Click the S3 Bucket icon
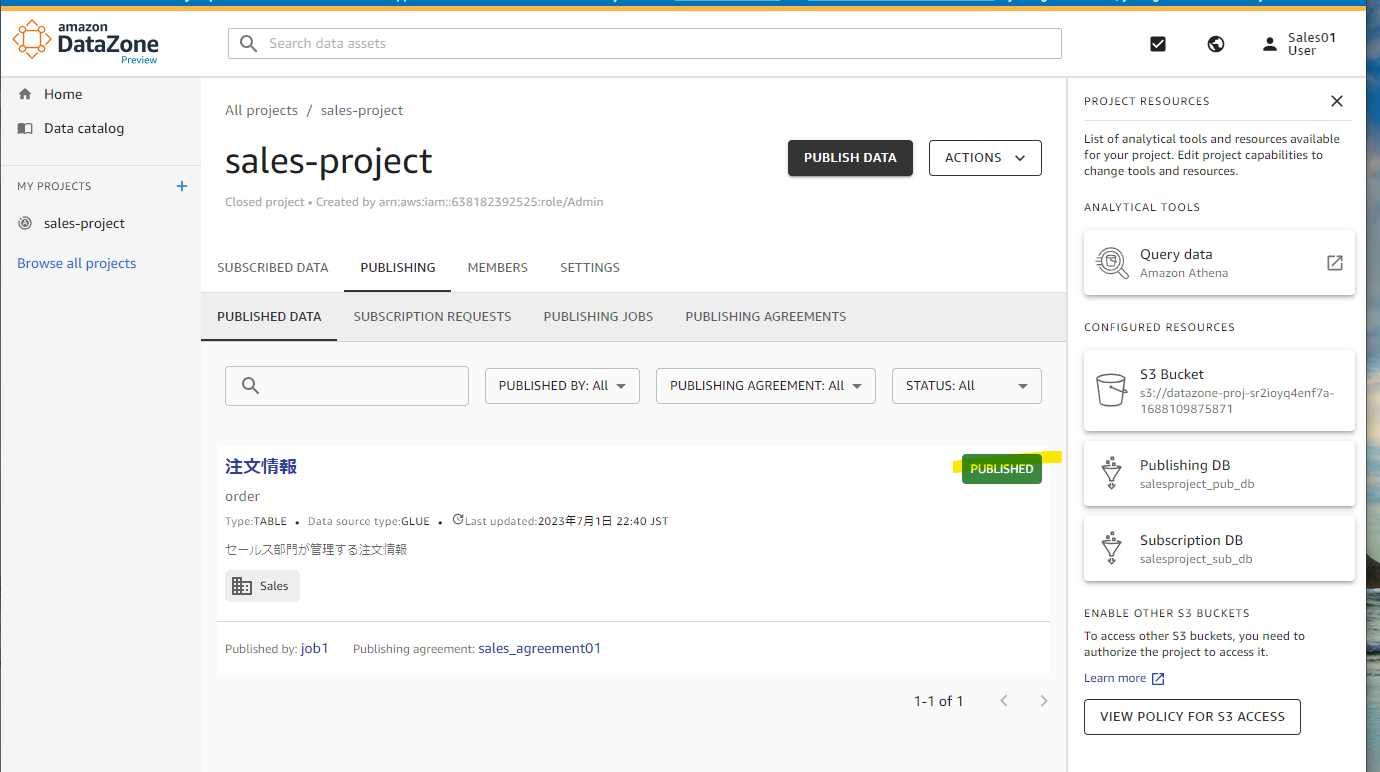1380x772 pixels. tap(1111, 390)
